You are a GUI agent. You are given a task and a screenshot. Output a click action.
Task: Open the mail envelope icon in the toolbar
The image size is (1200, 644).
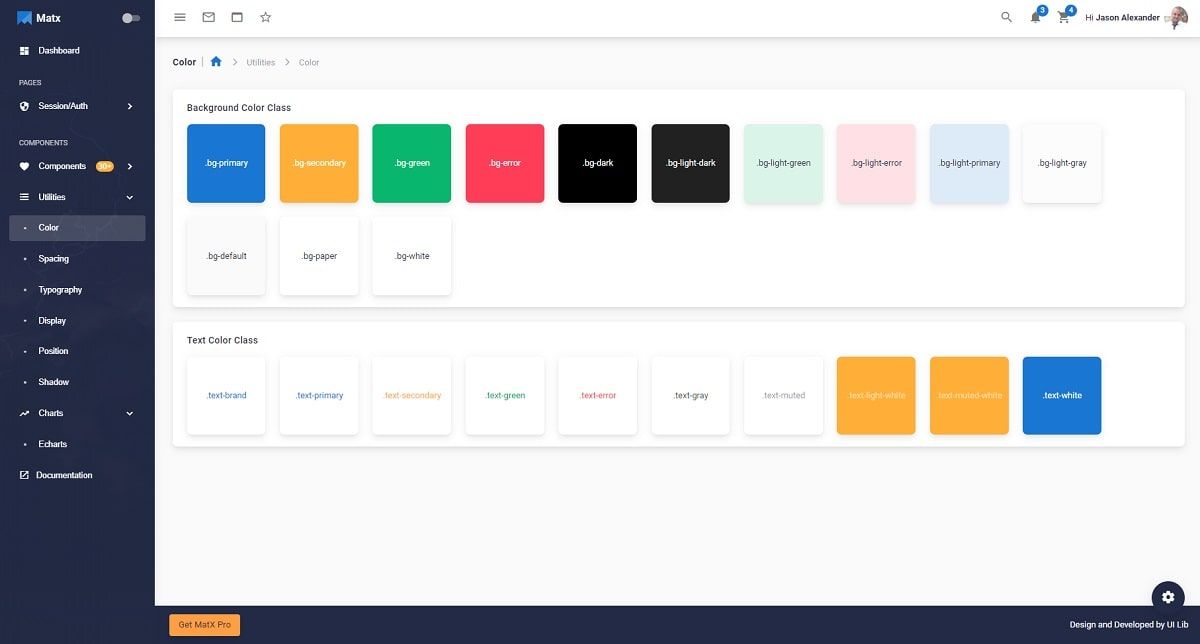click(x=208, y=17)
